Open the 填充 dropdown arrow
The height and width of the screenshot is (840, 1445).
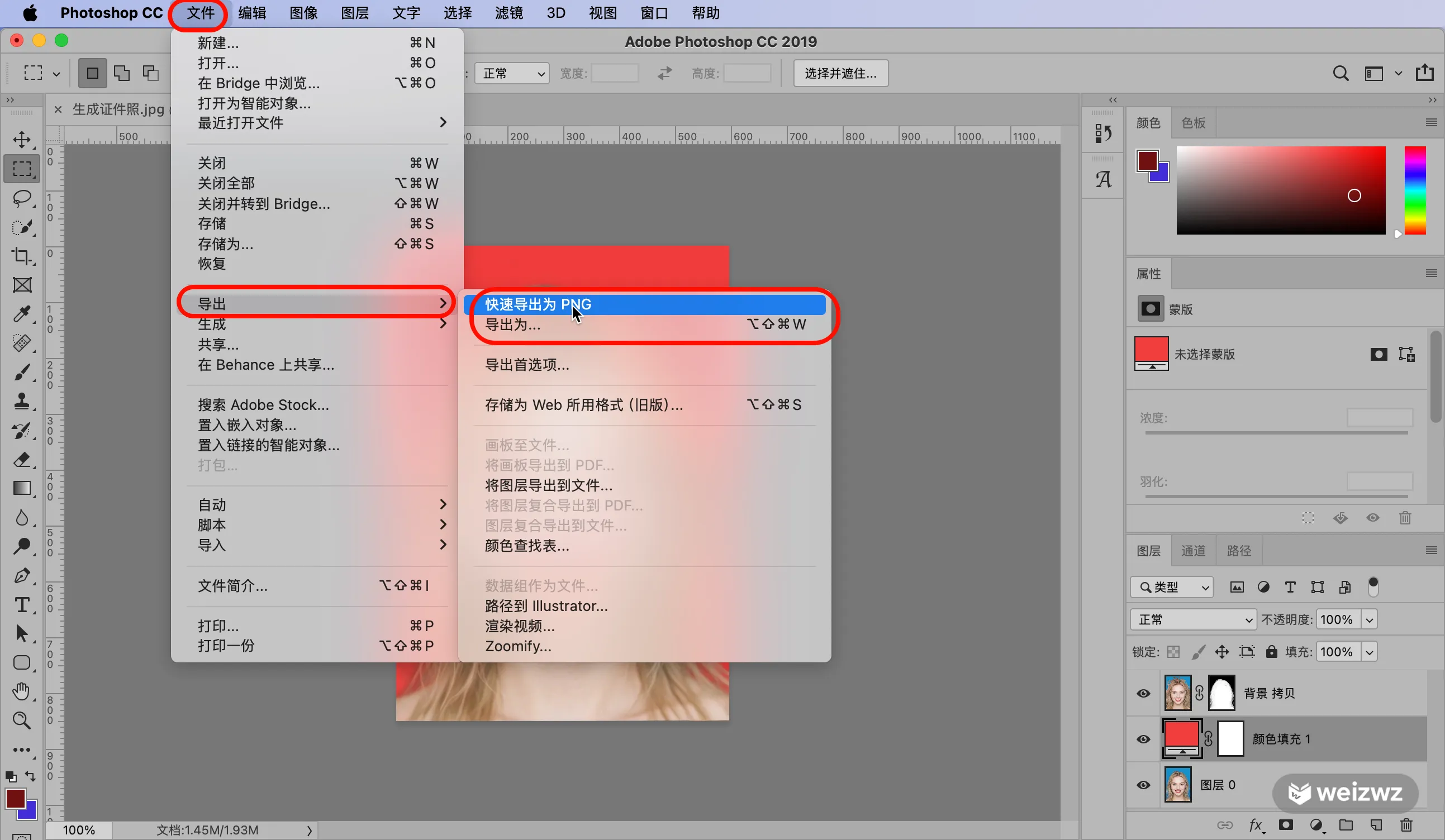(x=1370, y=652)
